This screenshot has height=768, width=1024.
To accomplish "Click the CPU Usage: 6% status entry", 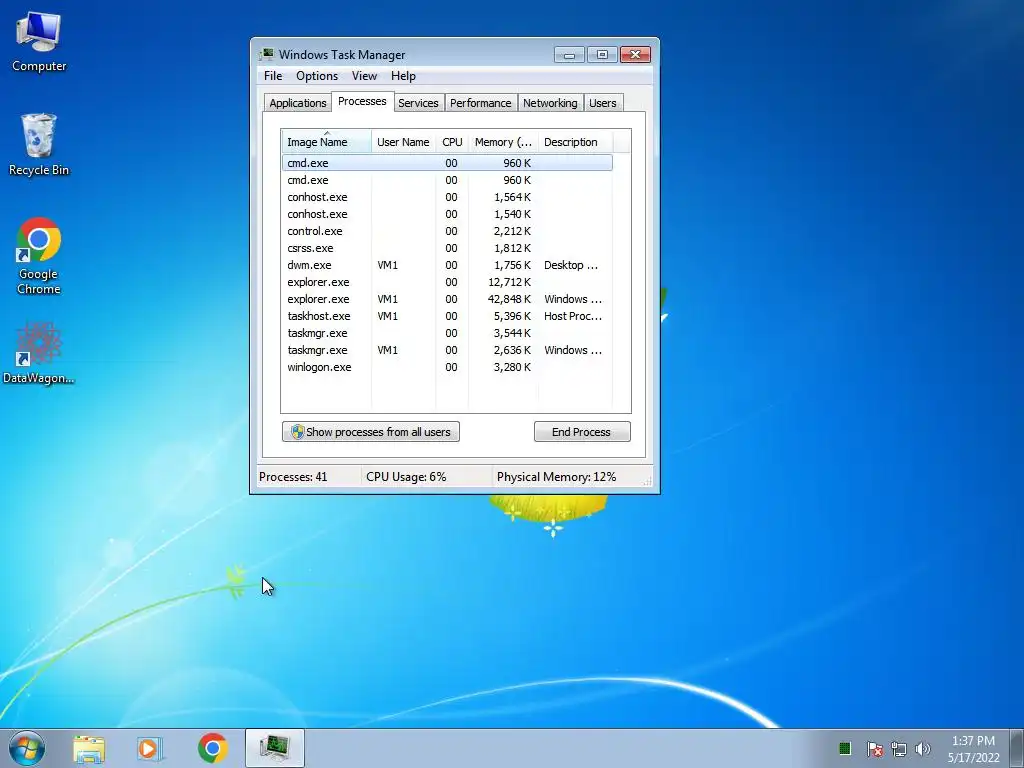I will (x=406, y=477).
